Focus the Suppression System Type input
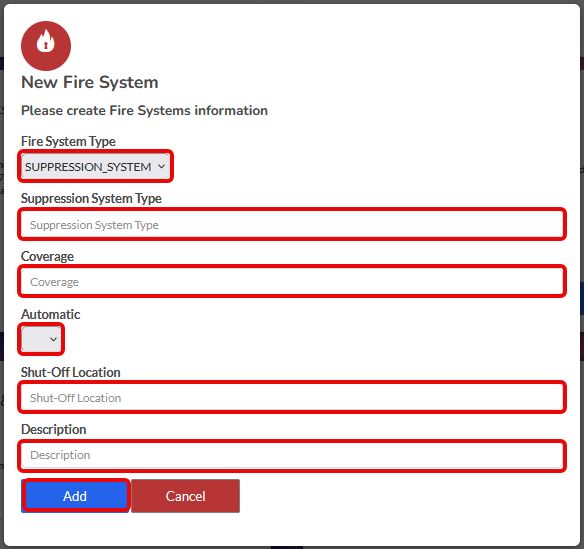 click(x=292, y=224)
